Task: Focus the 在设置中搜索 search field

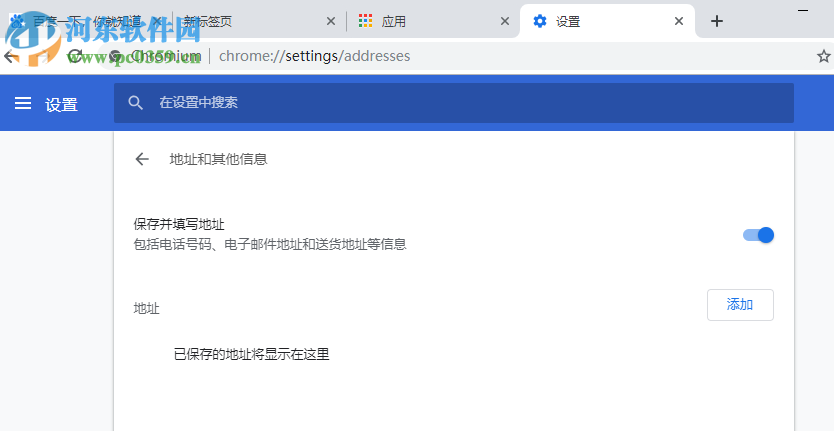Action: coord(454,103)
